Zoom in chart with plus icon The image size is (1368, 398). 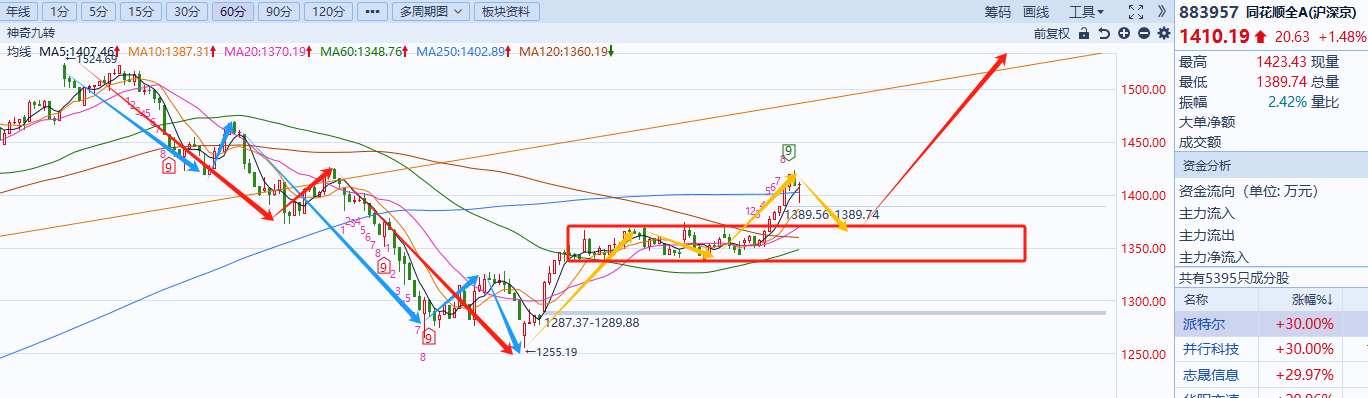[x=1124, y=33]
